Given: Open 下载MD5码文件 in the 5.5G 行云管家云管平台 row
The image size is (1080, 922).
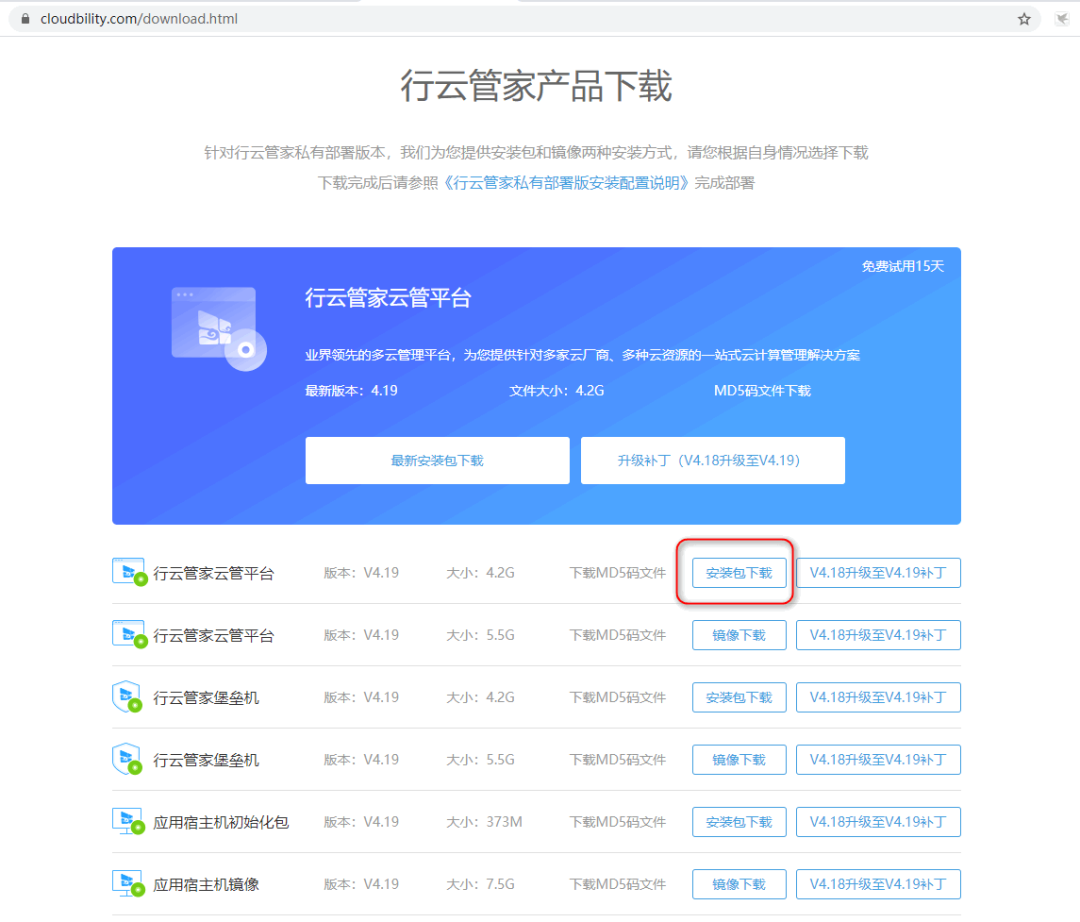Looking at the screenshot, I should click(x=617, y=635).
